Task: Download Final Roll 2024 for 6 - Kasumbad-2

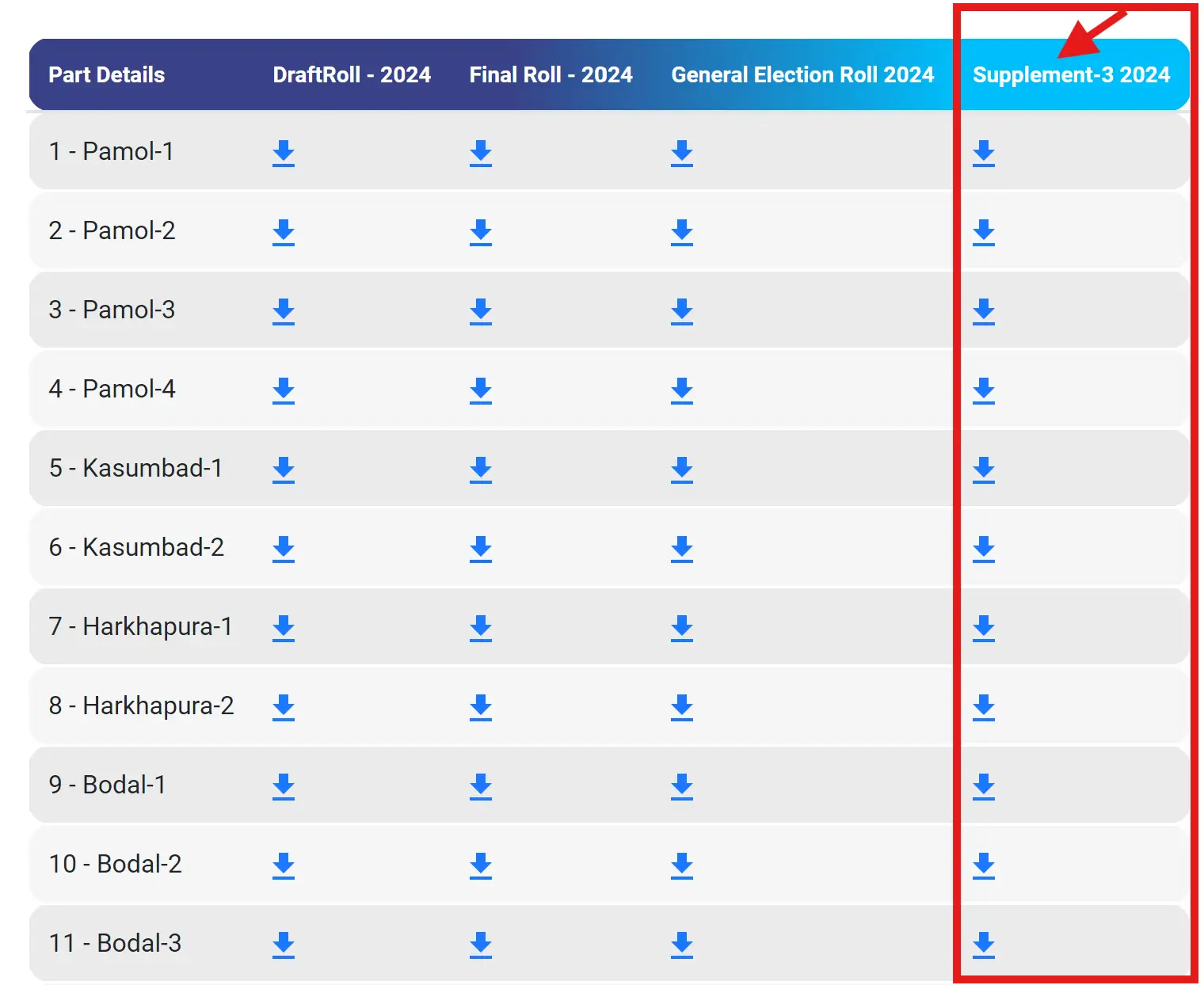Action: (x=481, y=549)
